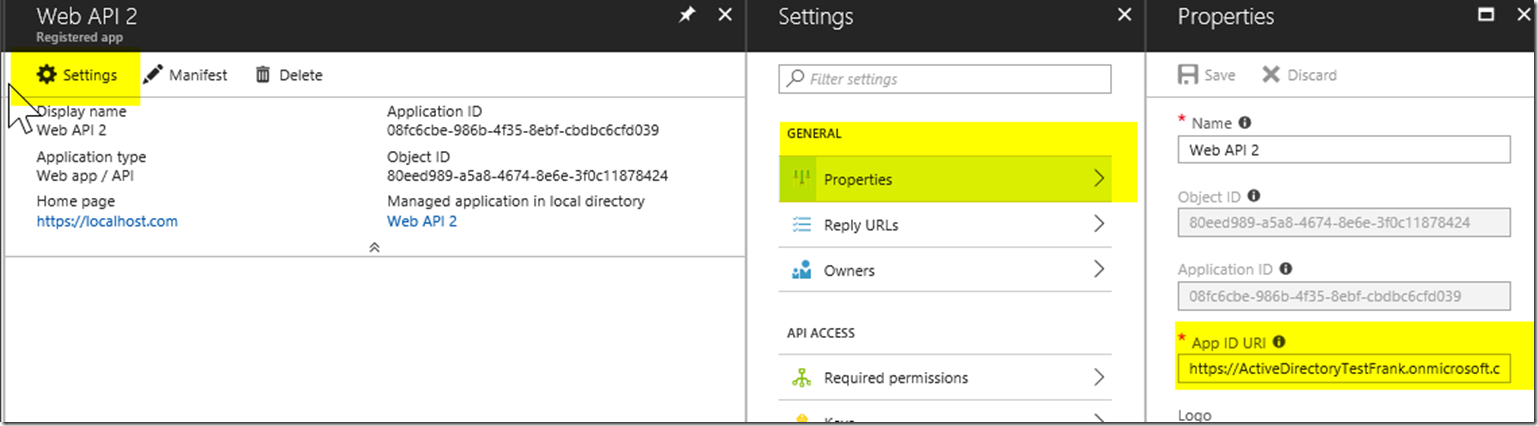1538x426 pixels.
Task: Click the search magnifier icon in filter box
Action: pyautogui.click(x=796, y=79)
